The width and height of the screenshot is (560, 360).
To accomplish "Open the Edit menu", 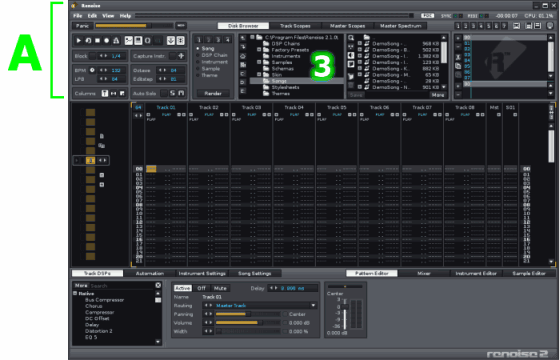I will tap(92, 16).
